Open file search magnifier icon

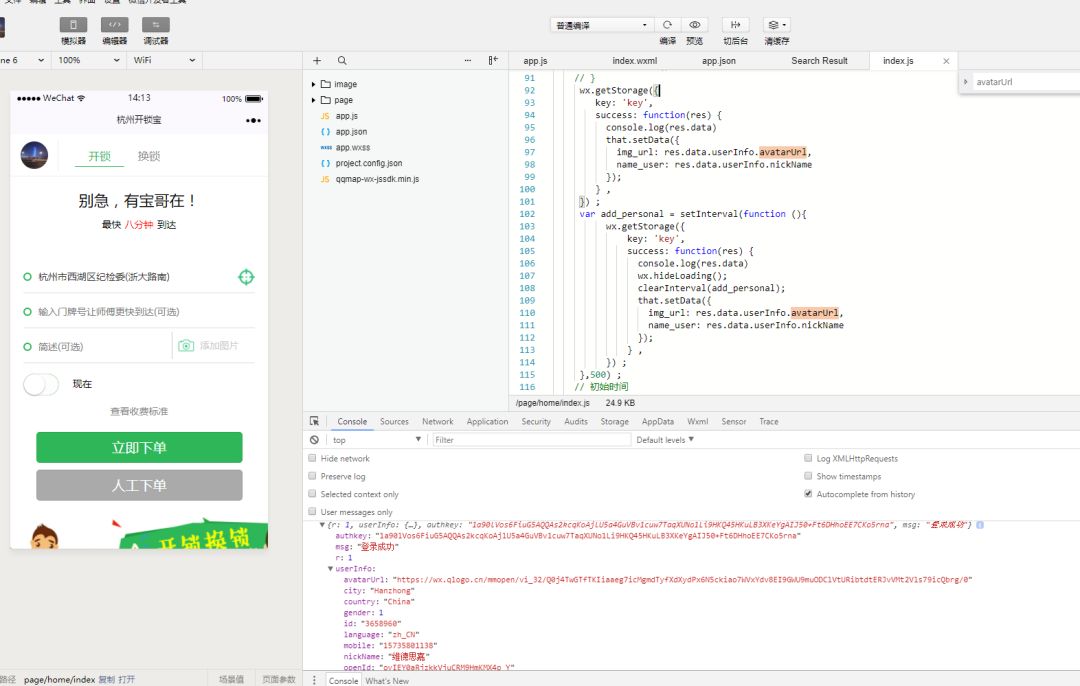(342, 61)
